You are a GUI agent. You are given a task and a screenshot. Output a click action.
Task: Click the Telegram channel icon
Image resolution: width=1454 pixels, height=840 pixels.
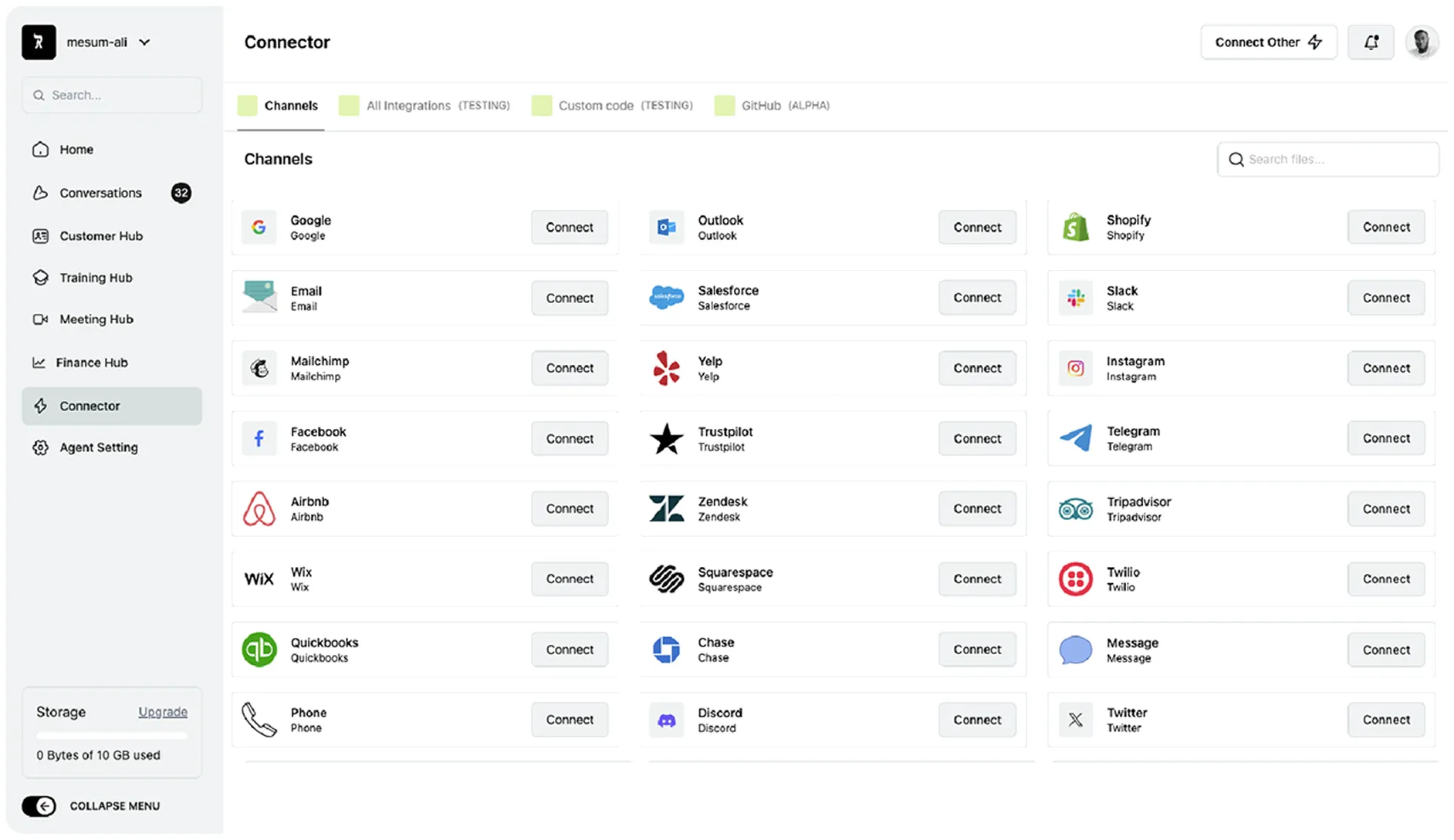pyautogui.click(x=1076, y=438)
